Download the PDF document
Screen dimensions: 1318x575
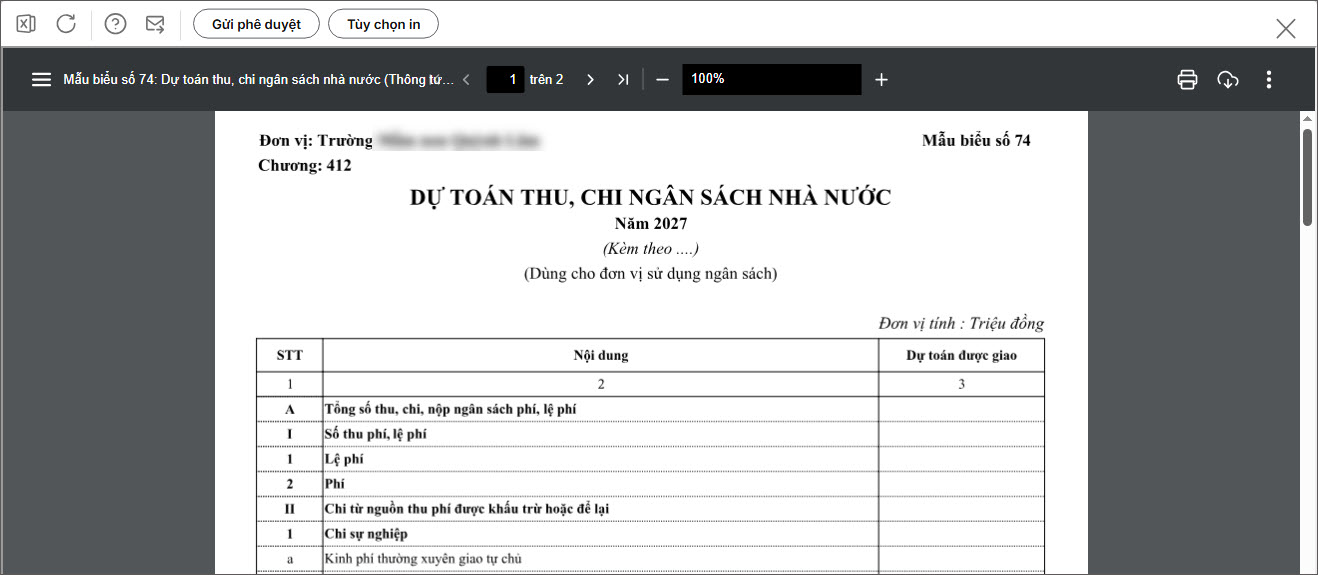(1228, 79)
